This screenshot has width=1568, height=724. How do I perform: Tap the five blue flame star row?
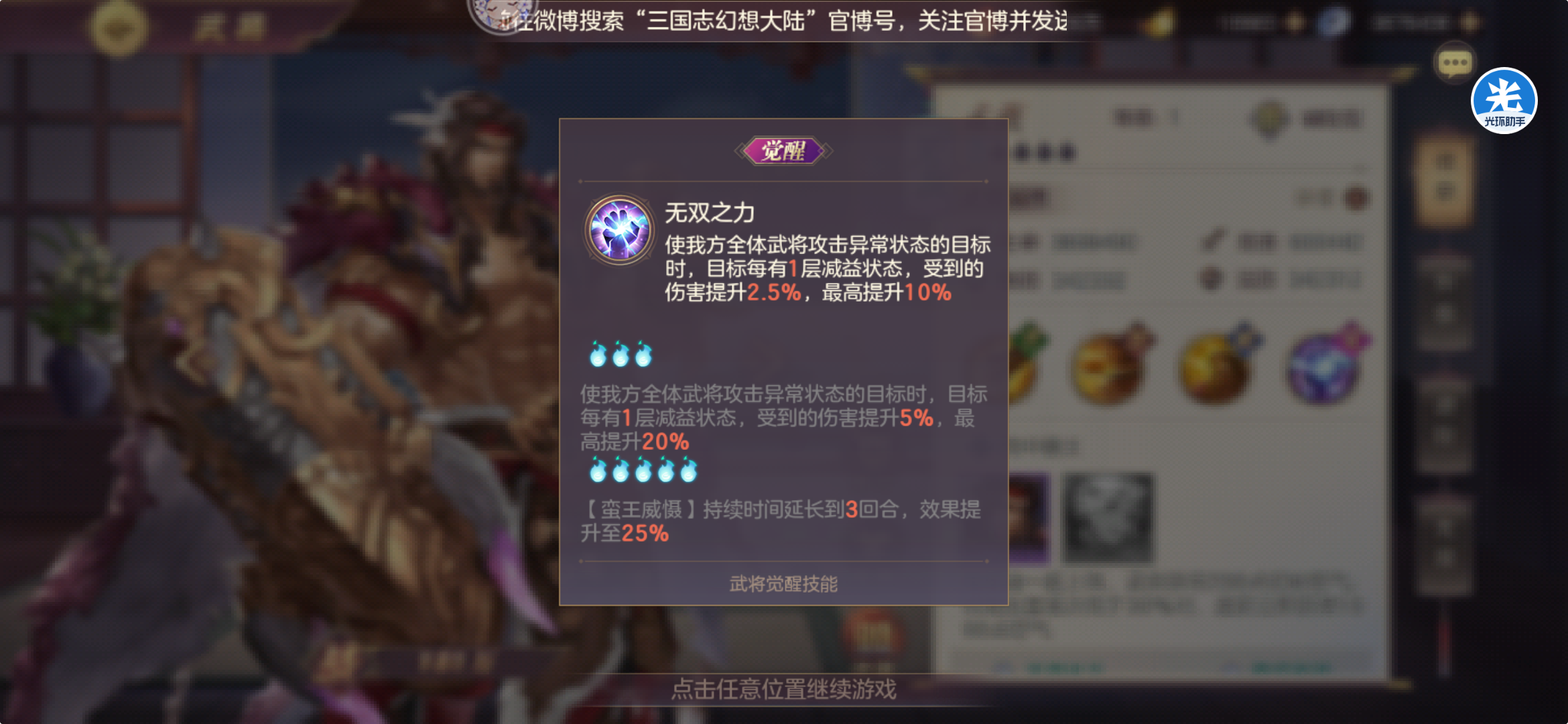[x=643, y=470]
